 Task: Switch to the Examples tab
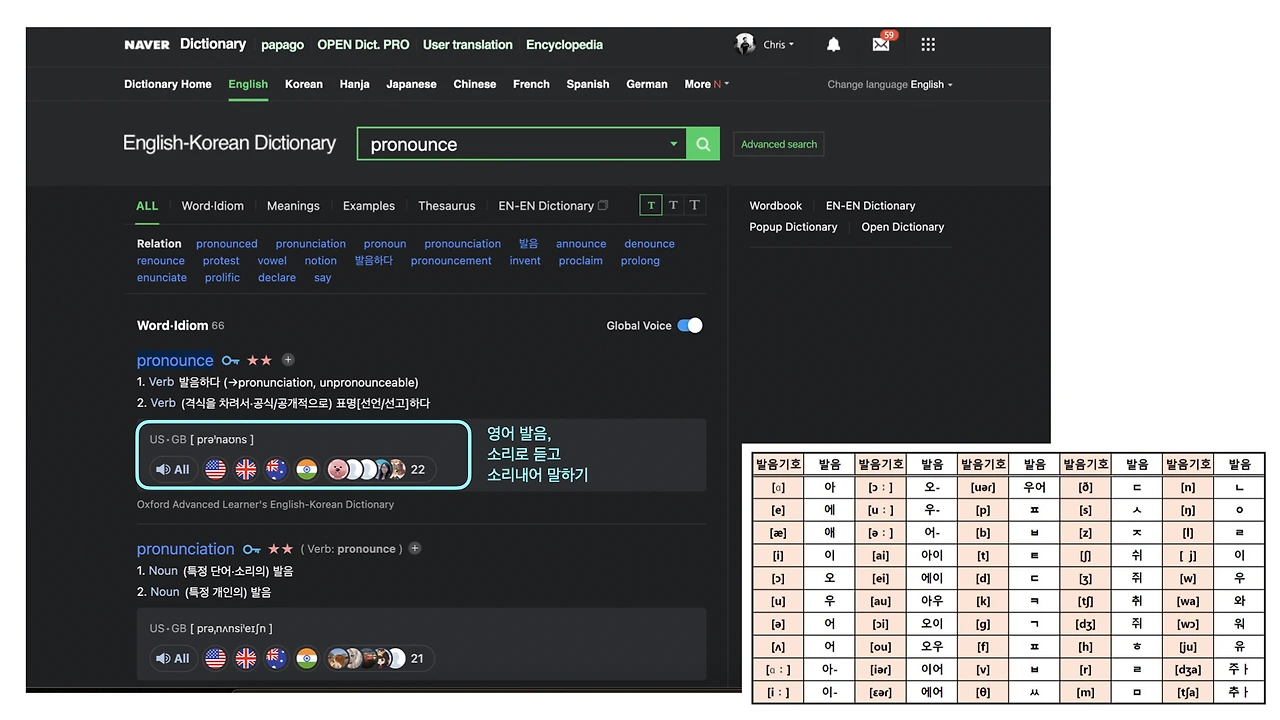click(369, 206)
